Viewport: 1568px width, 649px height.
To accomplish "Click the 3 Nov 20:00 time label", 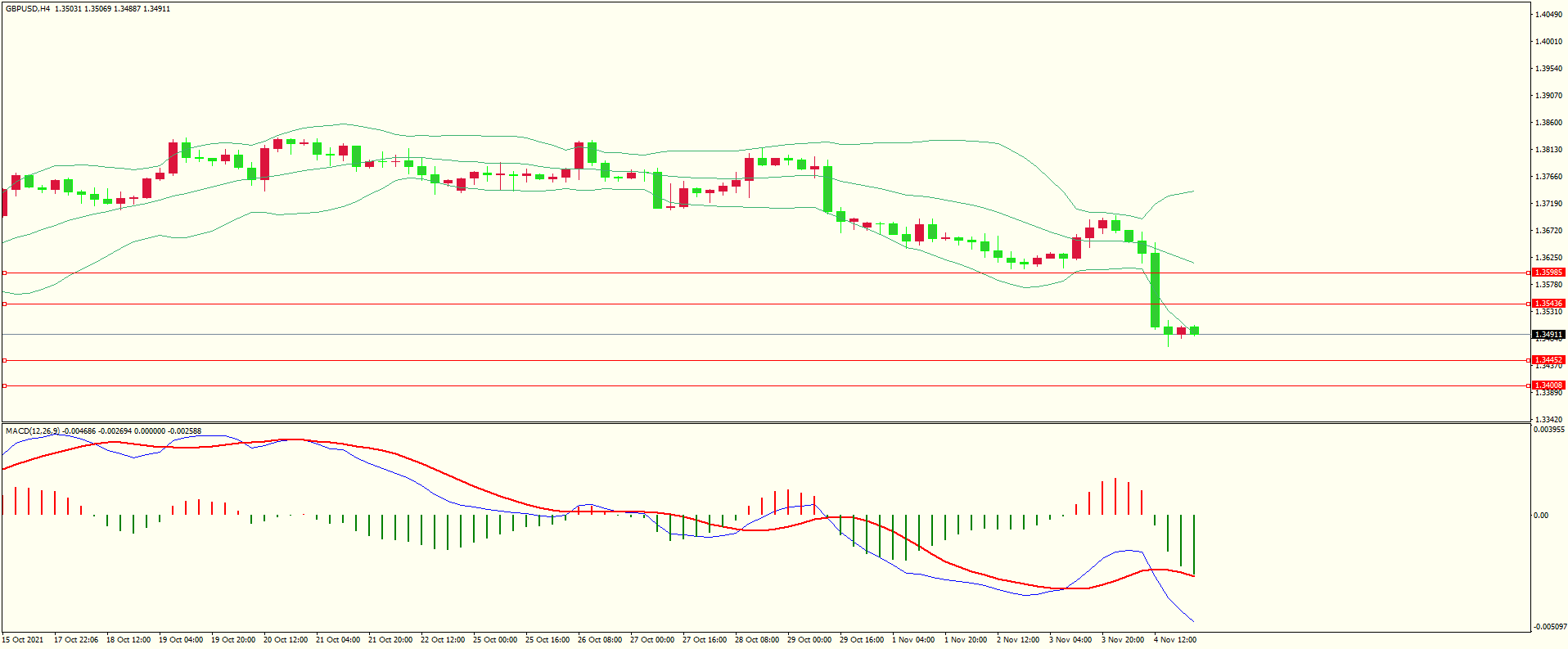I will (1123, 640).
